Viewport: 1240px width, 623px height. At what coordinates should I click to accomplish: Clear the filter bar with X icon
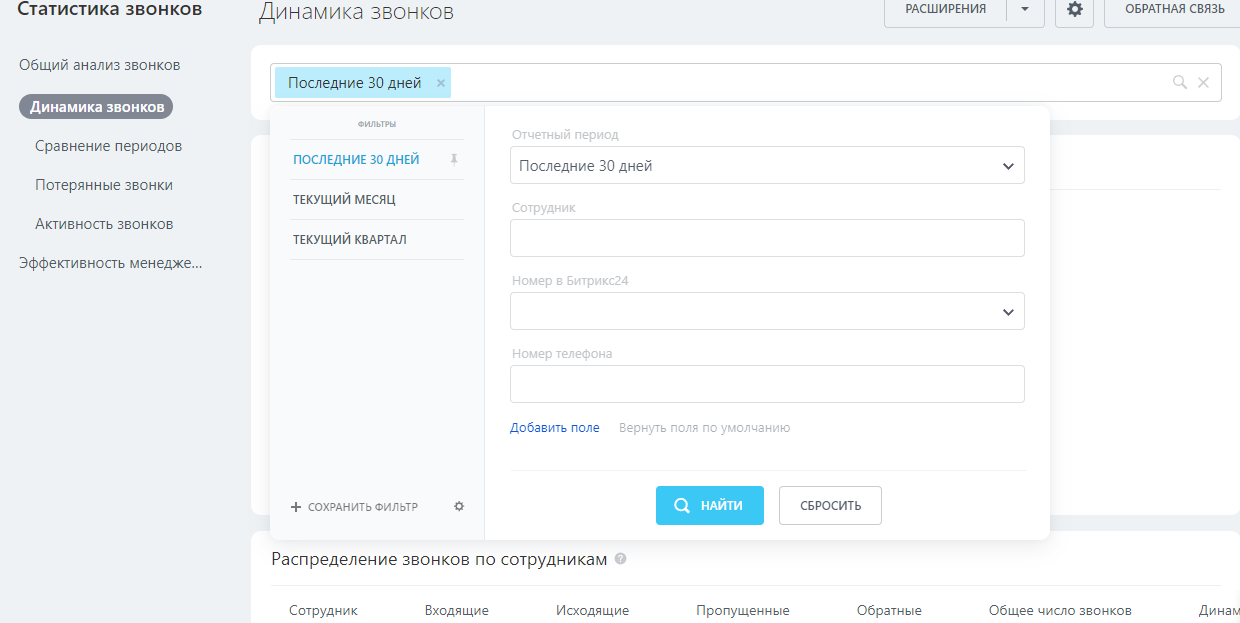pyautogui.click(x=1203, y=83)
